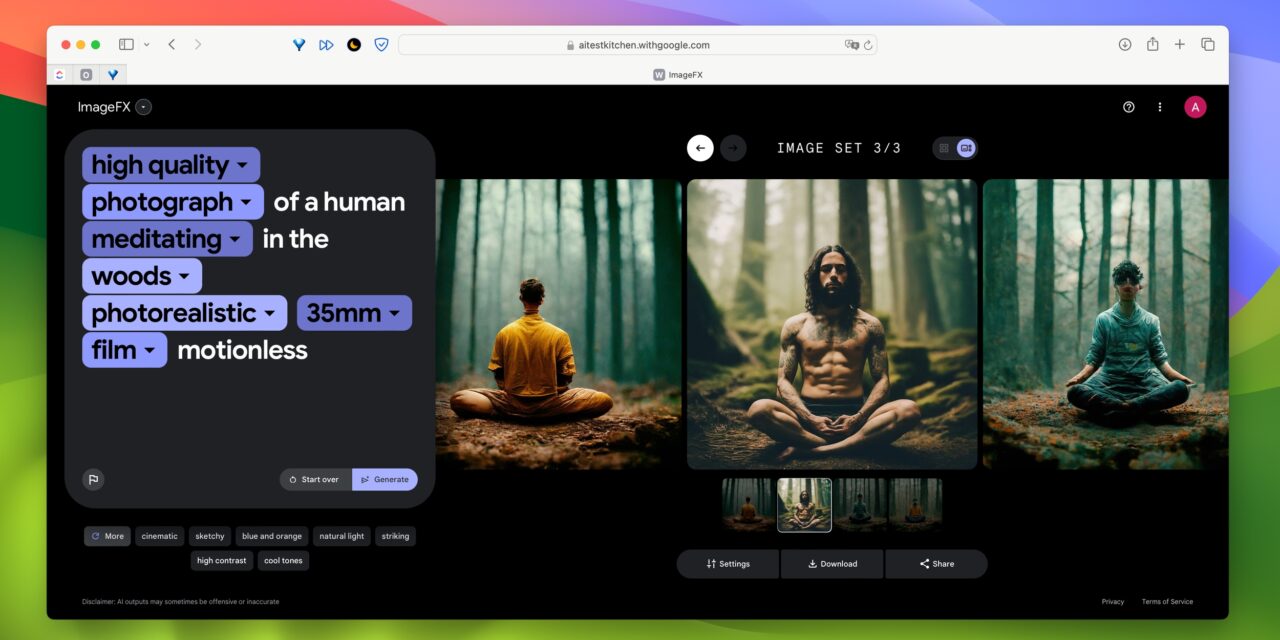Click the flag icon to report the output
The width and height of the screenshot is (1280, 640).
93,479
